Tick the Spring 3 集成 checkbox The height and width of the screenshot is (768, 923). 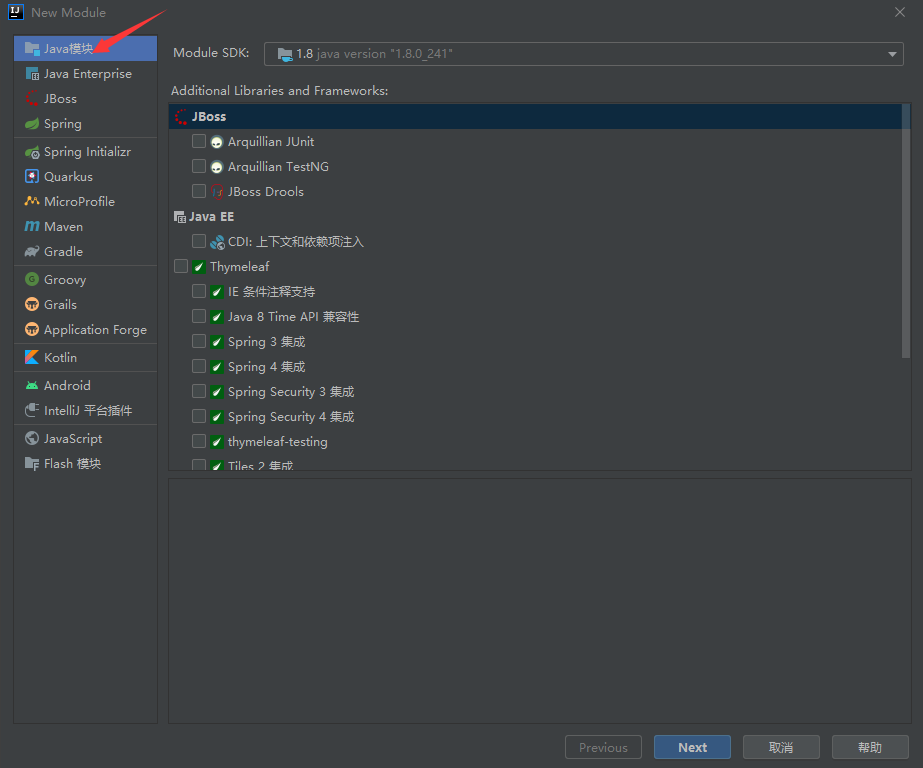(199, 341)
